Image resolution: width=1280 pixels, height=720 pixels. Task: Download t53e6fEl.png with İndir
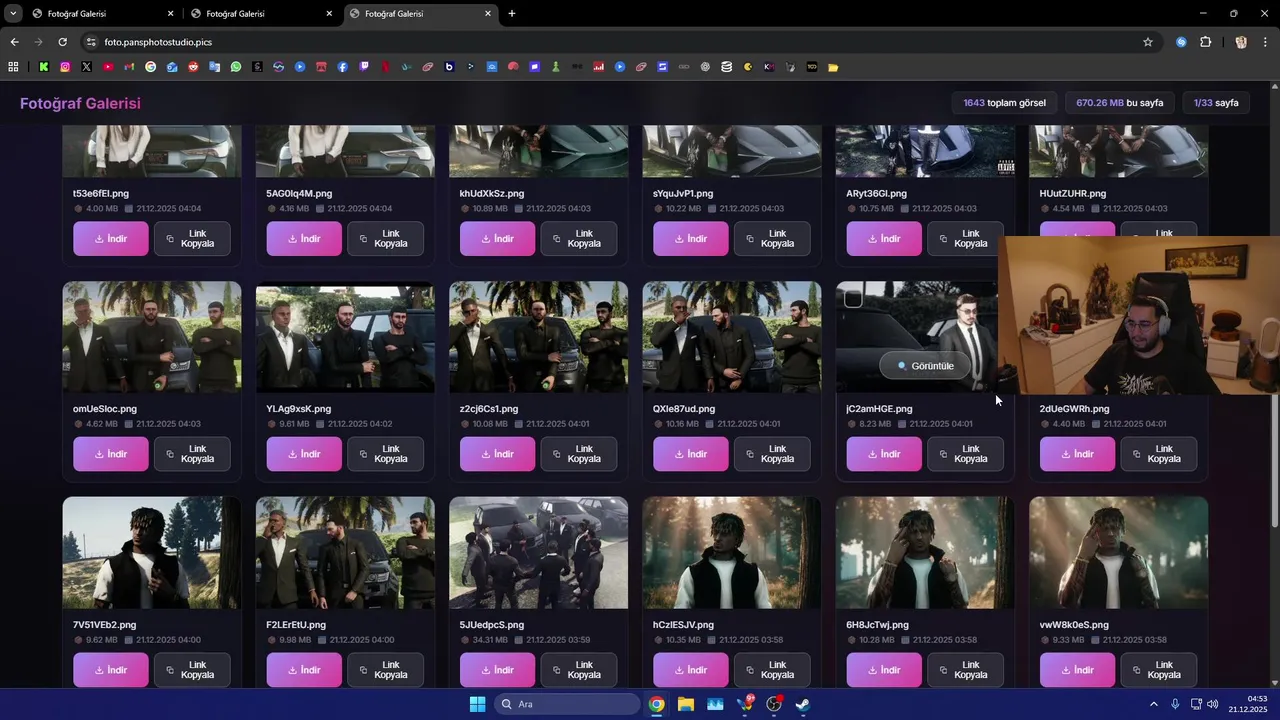coord(111,239)
